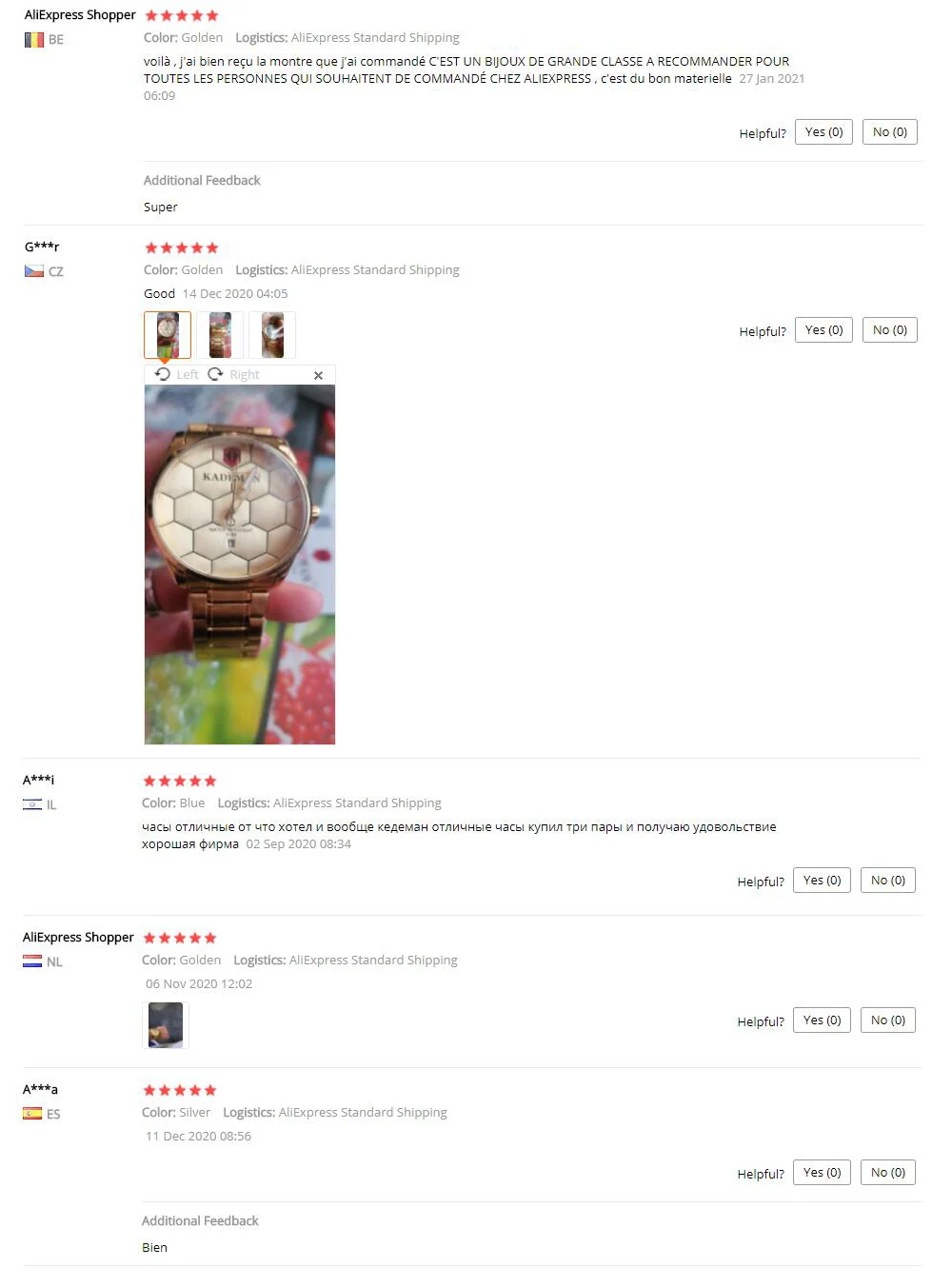
Task: Vote Yes on the NL shopper review
Action: pyautogui.click(x=822, y=1020)
